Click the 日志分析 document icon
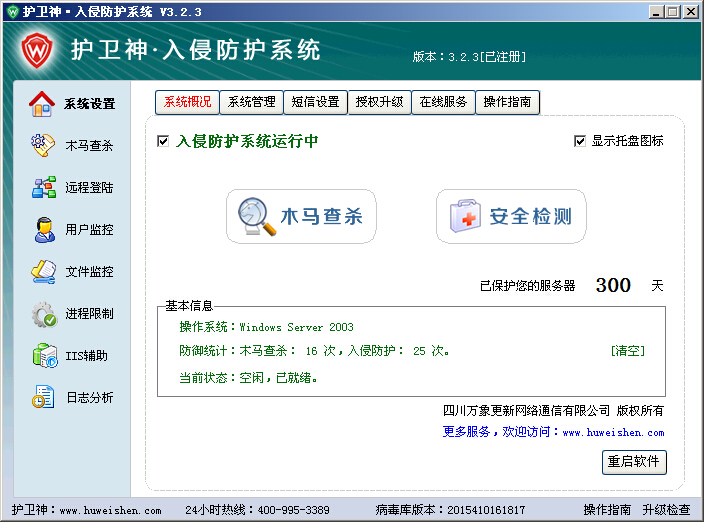The height and width of the screenshot is (522, 704). click(43, 397)
